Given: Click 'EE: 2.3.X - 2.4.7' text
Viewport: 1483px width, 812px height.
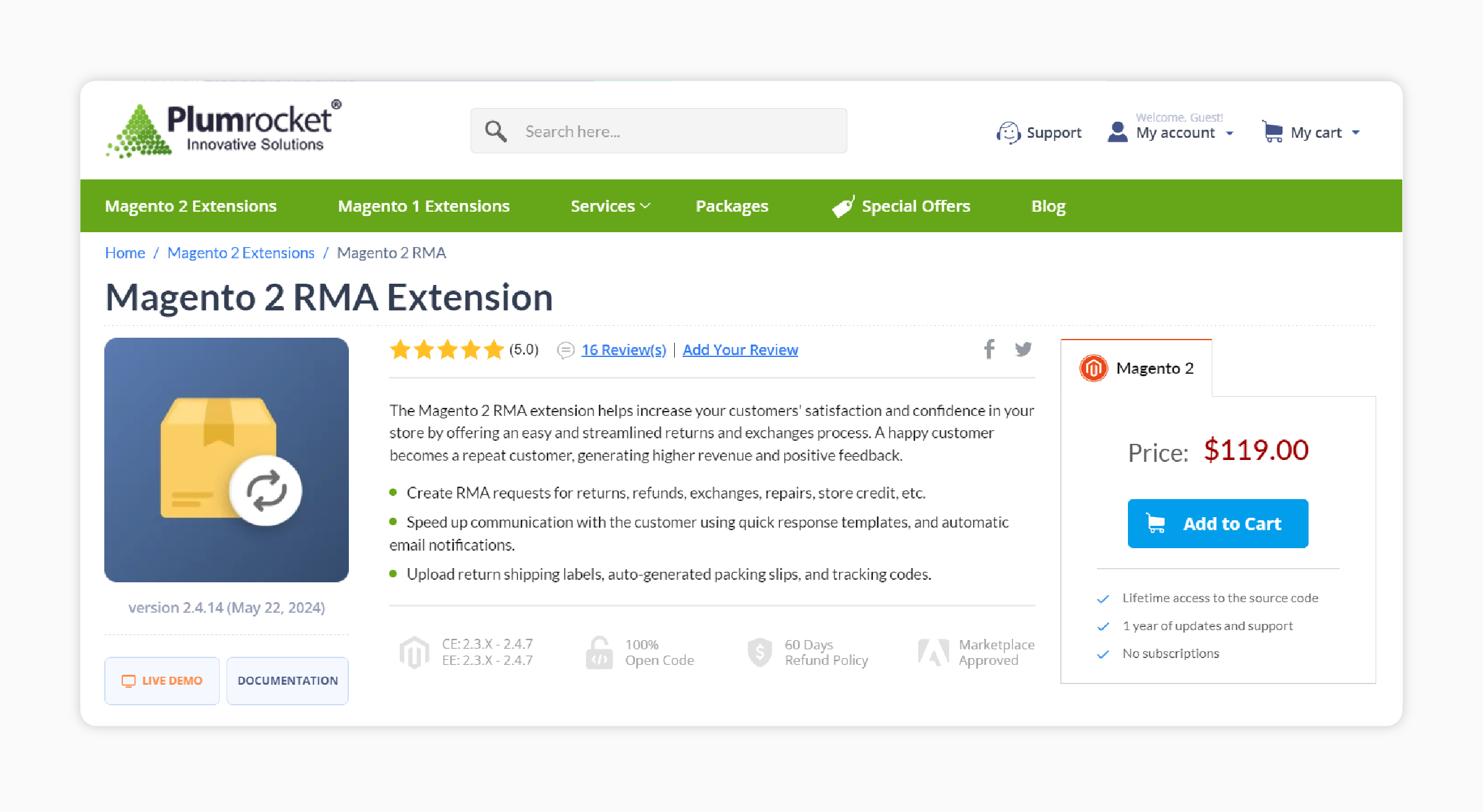Looking at the screenshot, I should coord(487,661).
